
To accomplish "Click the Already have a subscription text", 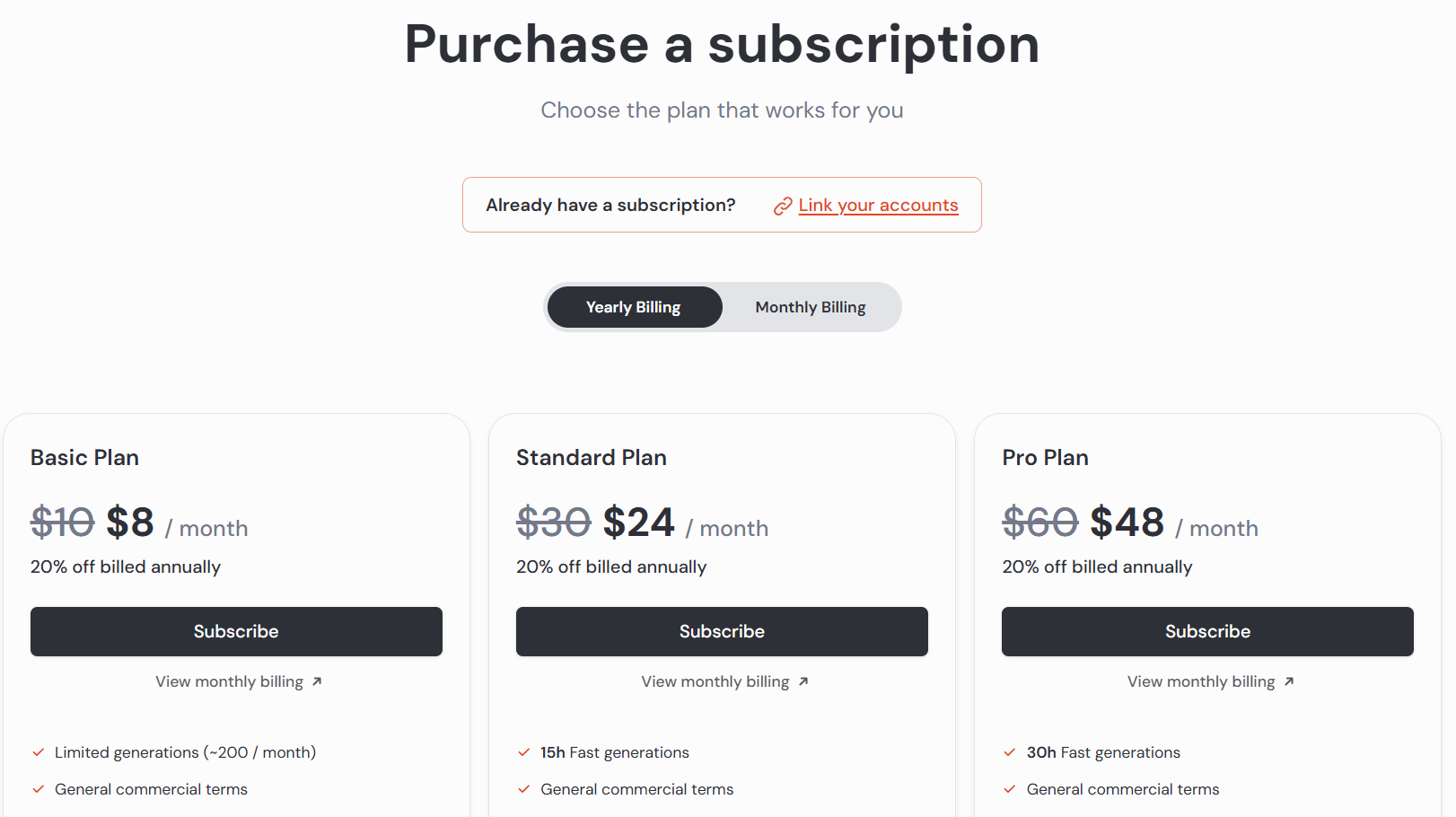I will click(x=610, y=206).
